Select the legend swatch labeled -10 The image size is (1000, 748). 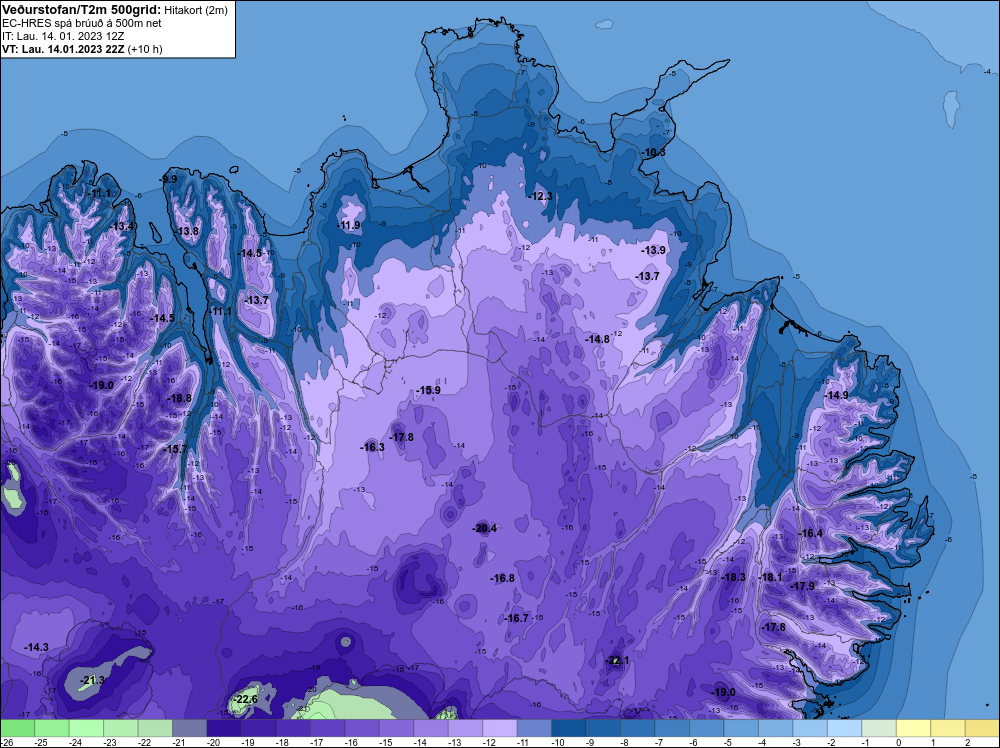tap(568, 728)
